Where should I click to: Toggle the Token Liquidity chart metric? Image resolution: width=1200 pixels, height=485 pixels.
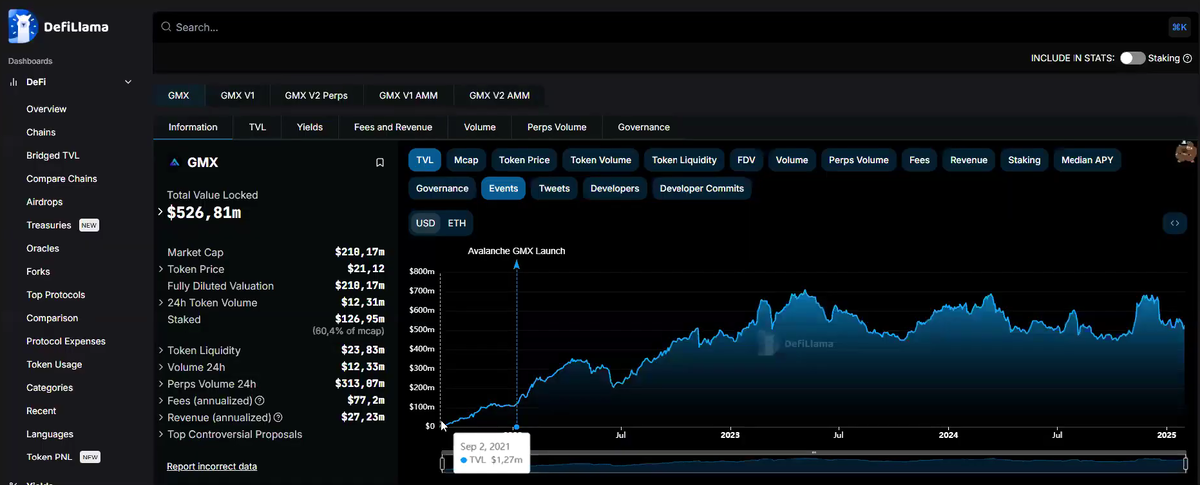click(x=684, y=160)
